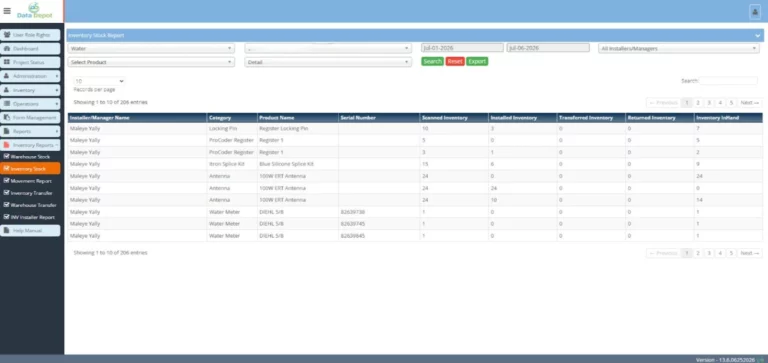Toggle the Inventory Transfer checkbox icon

point(6,193)
